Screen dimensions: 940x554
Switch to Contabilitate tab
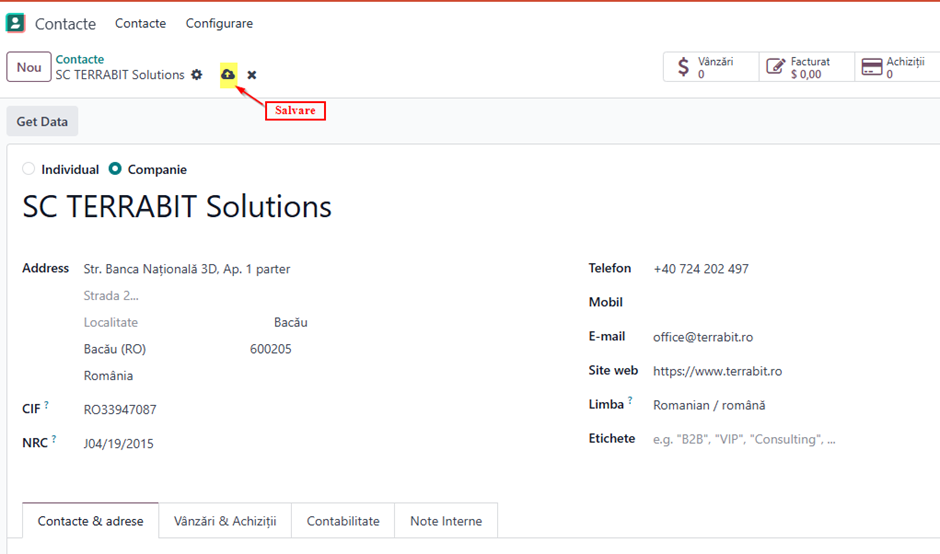tap(343, 521)
